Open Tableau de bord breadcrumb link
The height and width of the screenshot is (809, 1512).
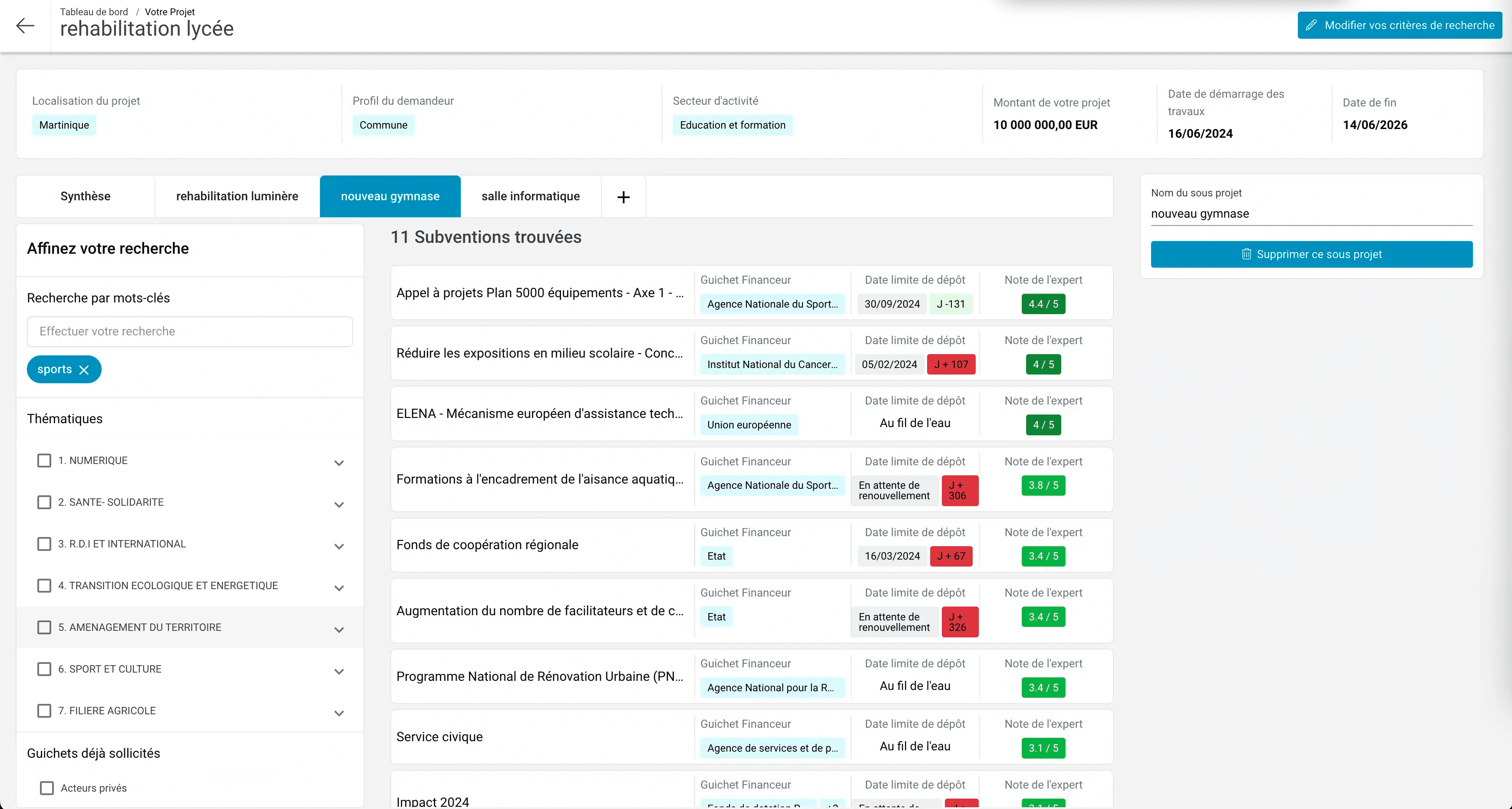[x=94, y=12]
